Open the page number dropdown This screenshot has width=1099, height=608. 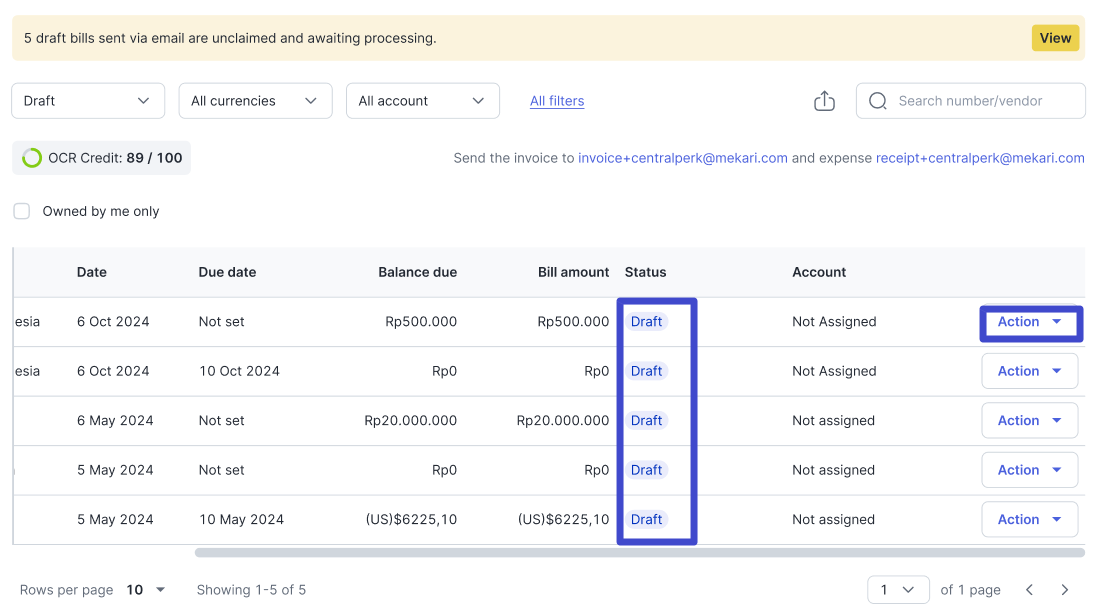coord(897,590)
